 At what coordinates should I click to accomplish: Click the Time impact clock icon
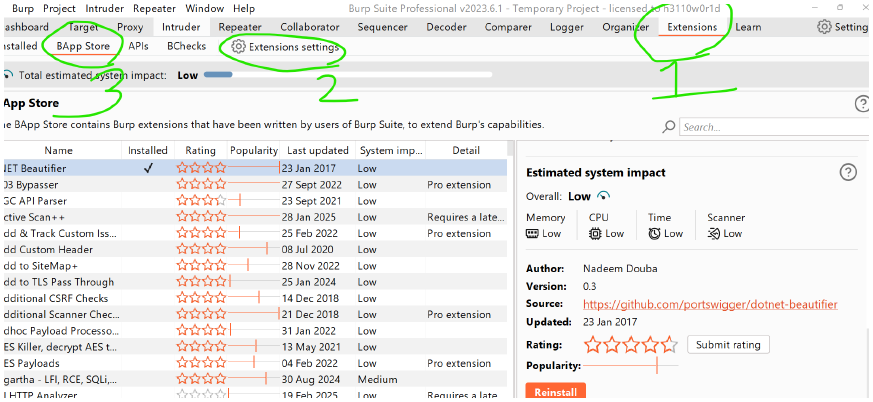pos(654,234)
